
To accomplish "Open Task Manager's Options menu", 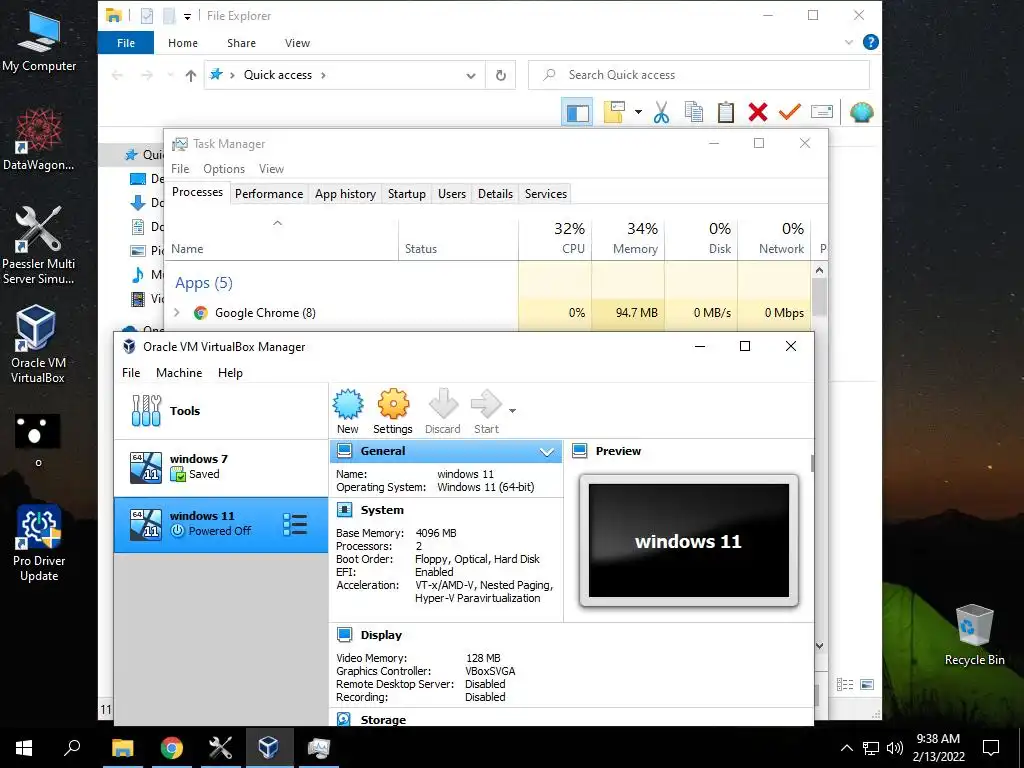I will point(223,168).
